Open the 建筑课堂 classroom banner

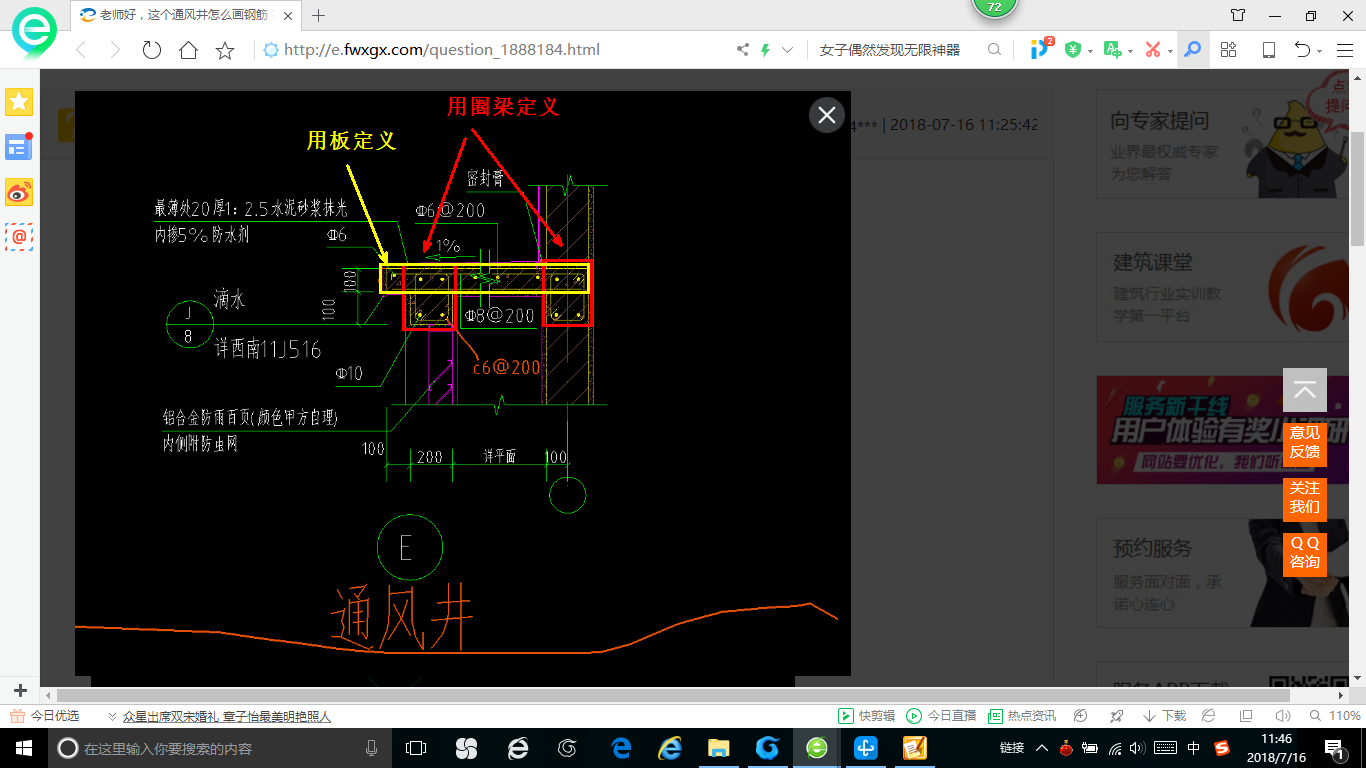coord(1223,288)
